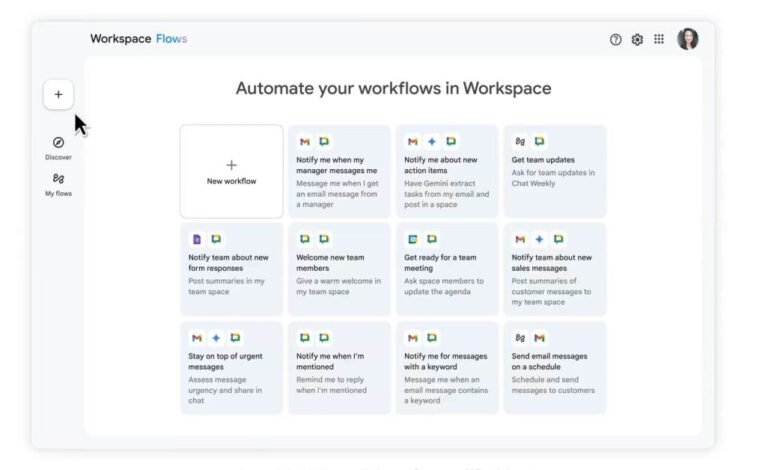Open 'Notify team about new form responses' title
Image resolution: width=780 pixels, height=470 pixels.
[228, 263]
